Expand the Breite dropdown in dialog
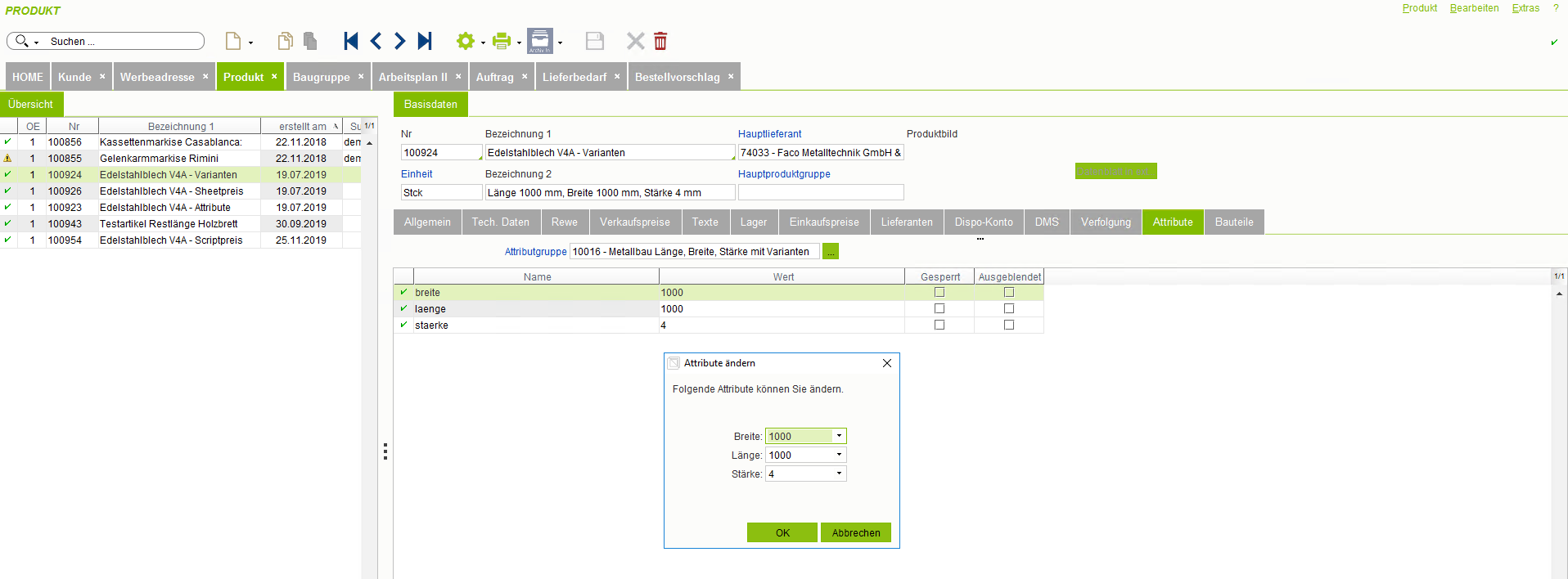1568x579 pixels. point(839,436)
